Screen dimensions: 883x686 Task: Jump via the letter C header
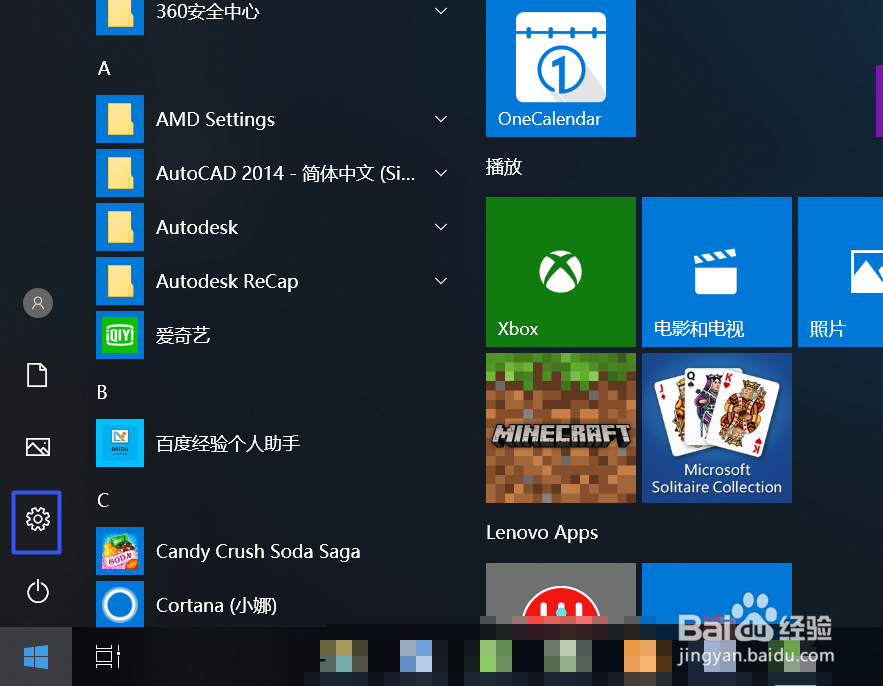(103, 500)
